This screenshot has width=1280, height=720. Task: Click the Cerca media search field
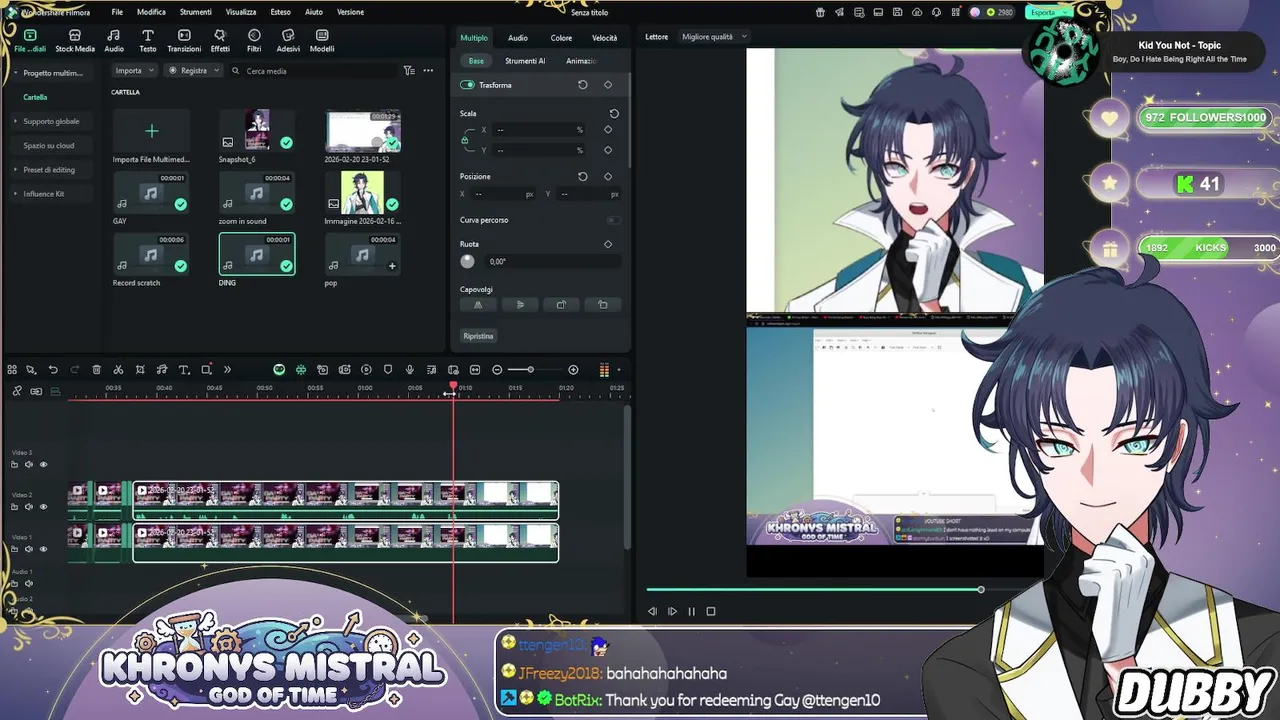coord(312,71)
